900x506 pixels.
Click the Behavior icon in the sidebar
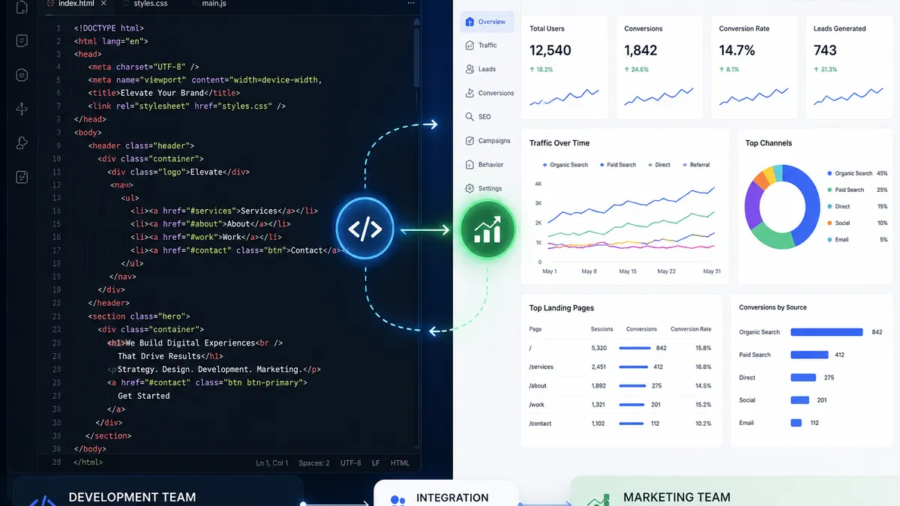[x=470, y=165]
